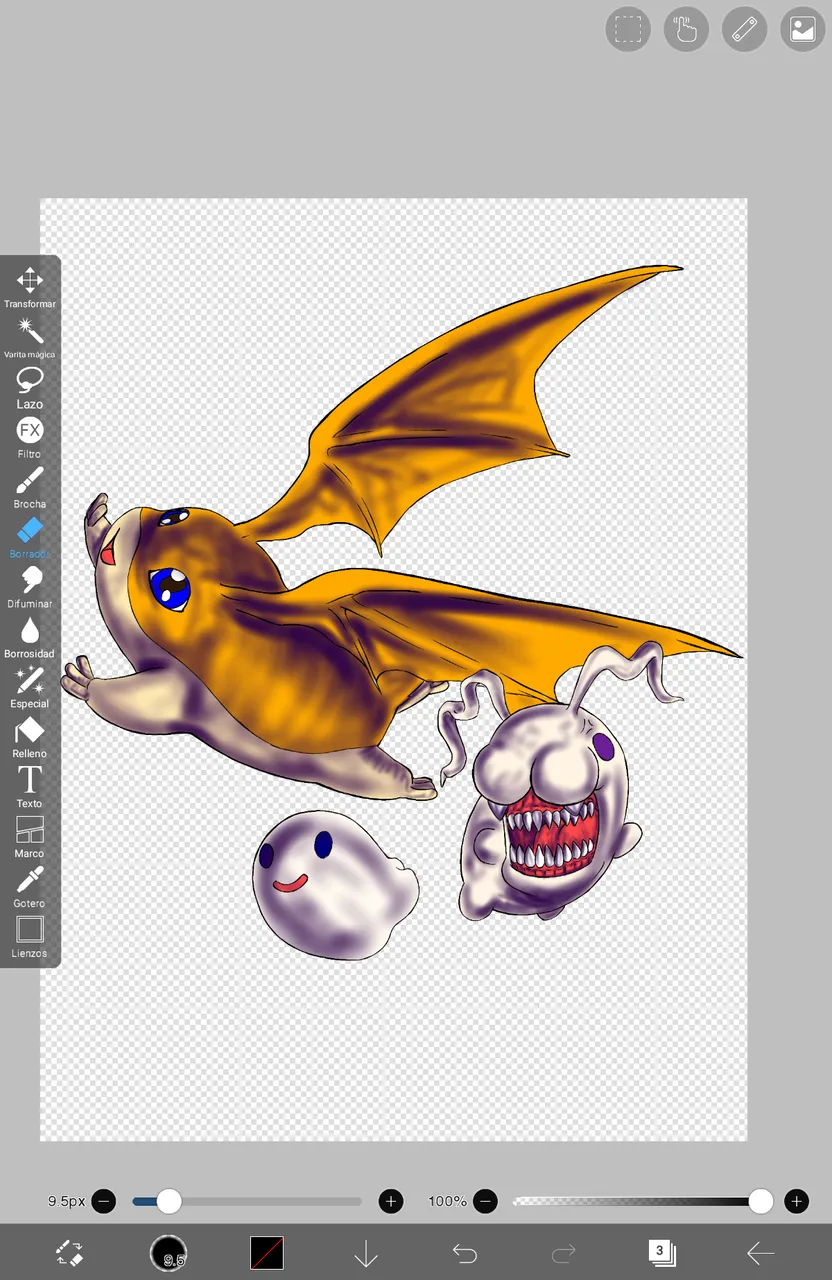Viewport: 832px width, 1280px height.
Task: Select the Transformar tool
Action: [29, 287]
